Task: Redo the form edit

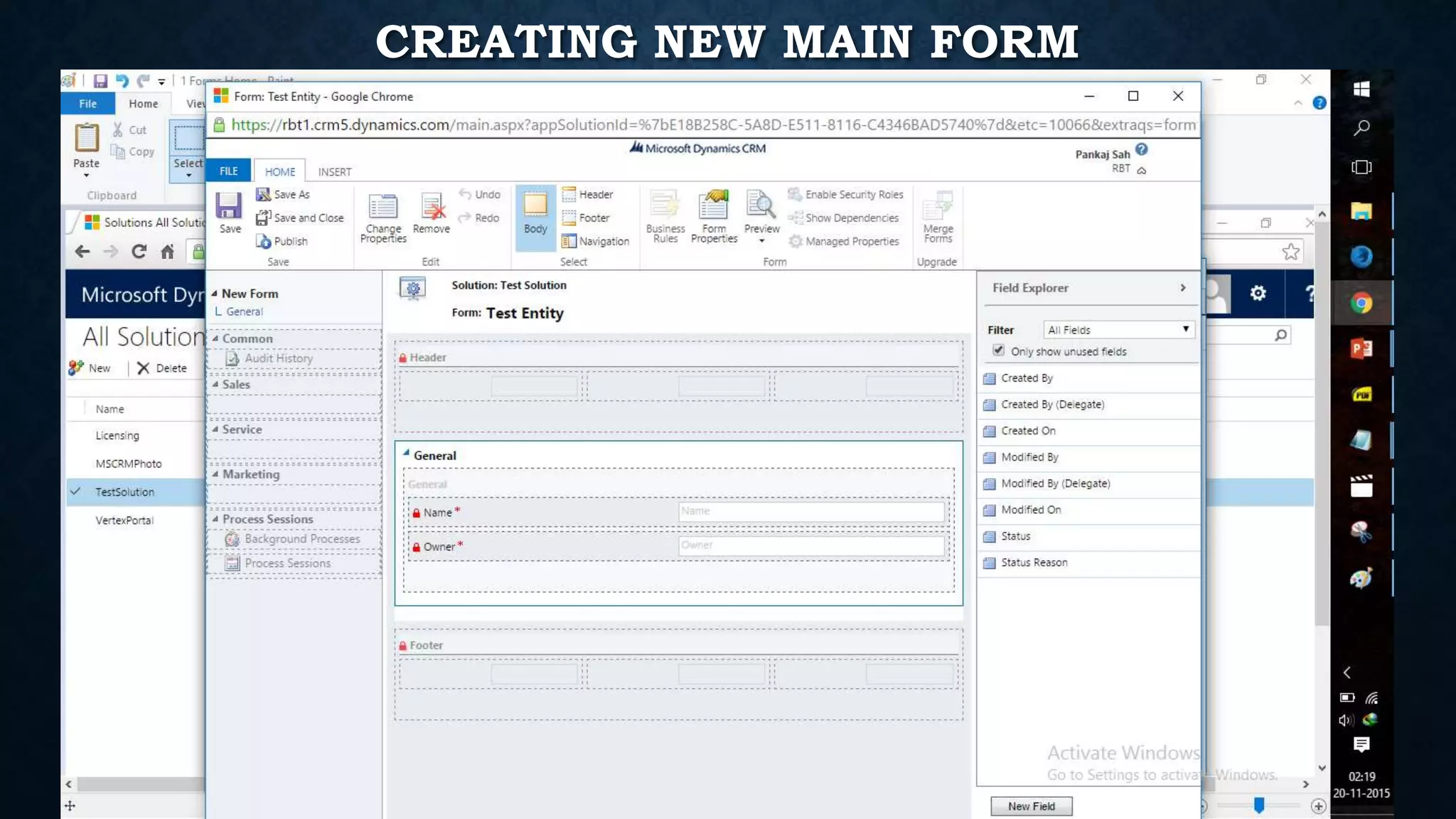Action: [x=478, y=218]
